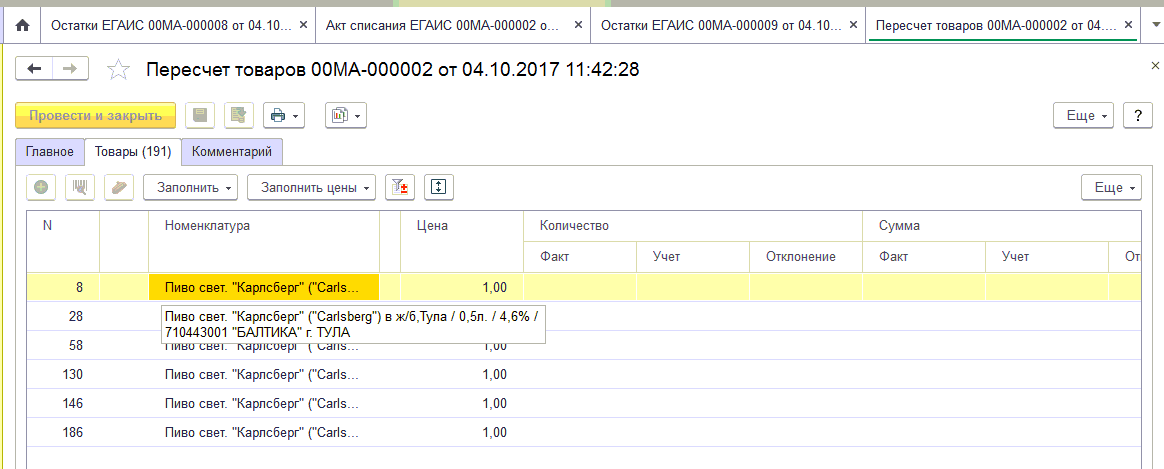This screenshot has width=1164, height=469.
Task: Click the Количество column group header
Action: tap(693, 226)
